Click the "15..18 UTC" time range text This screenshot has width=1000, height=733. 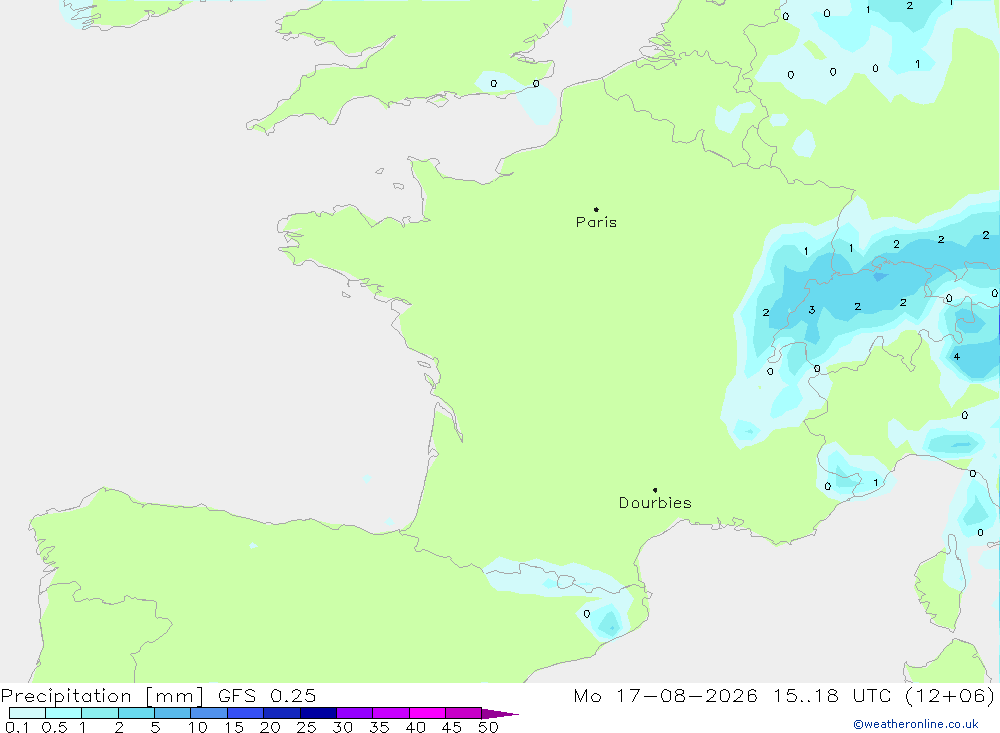pyautogui.click(x=832, y=696)
